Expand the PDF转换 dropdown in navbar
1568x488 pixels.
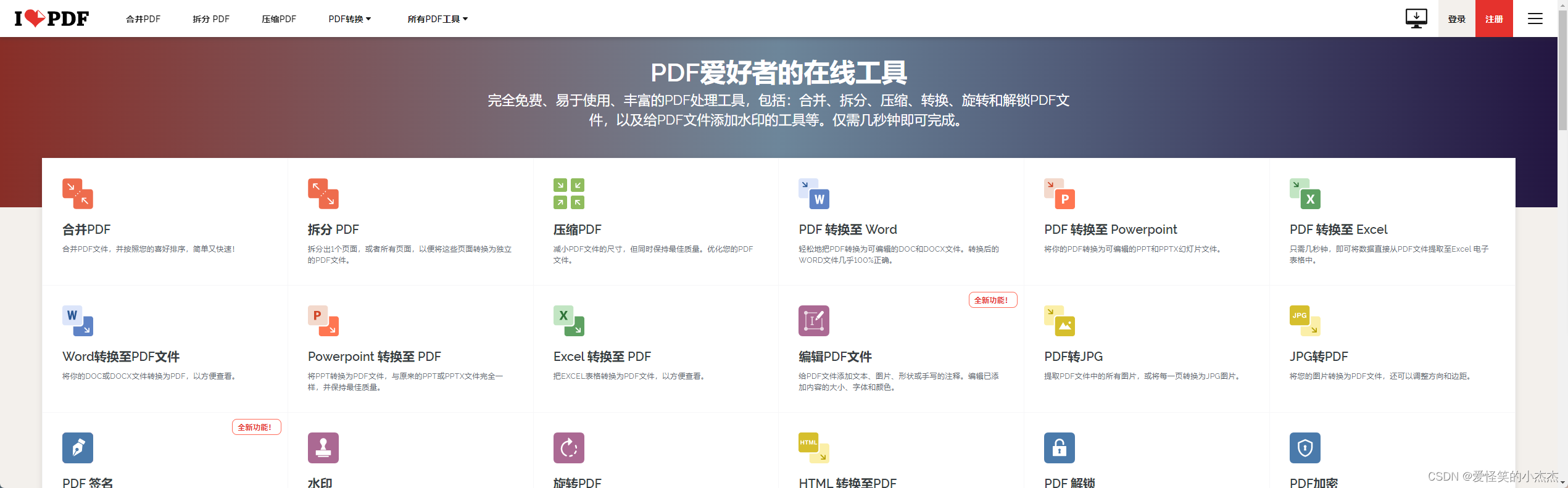[x=350, y=19]
